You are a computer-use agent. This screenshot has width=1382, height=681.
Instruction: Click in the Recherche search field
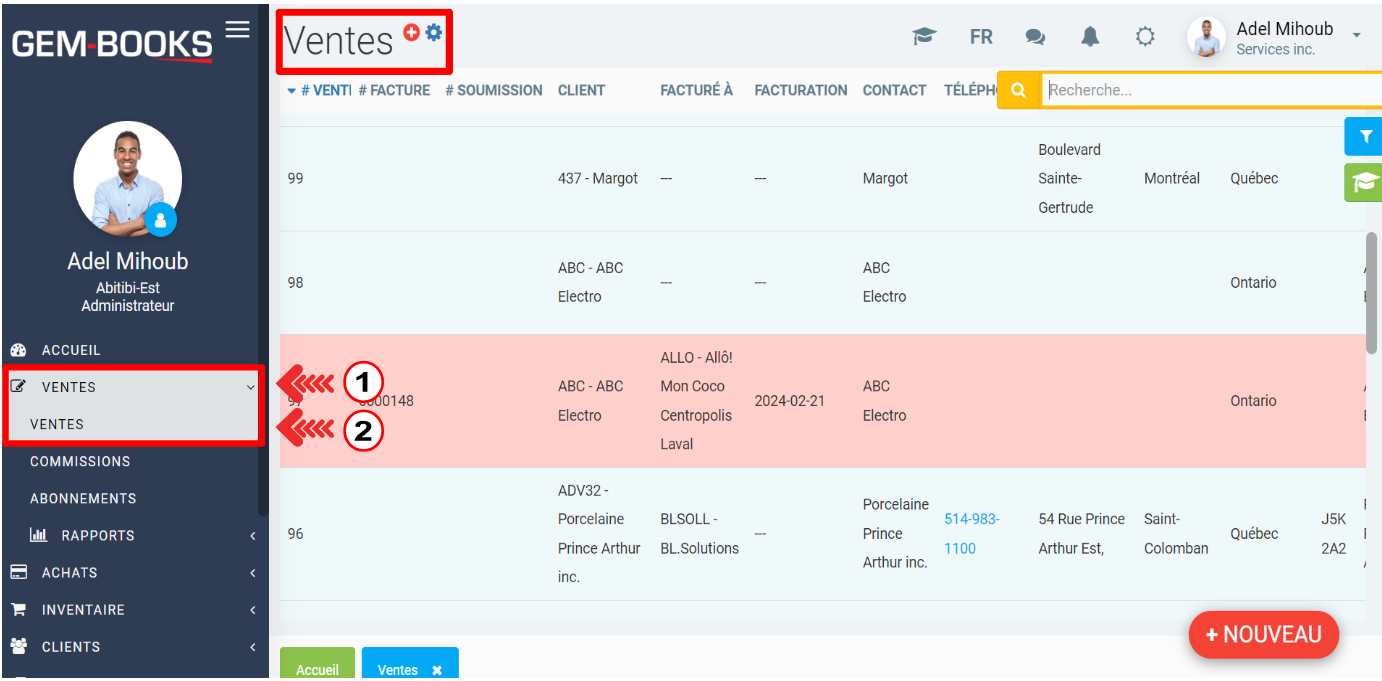tap(1200, 90)
